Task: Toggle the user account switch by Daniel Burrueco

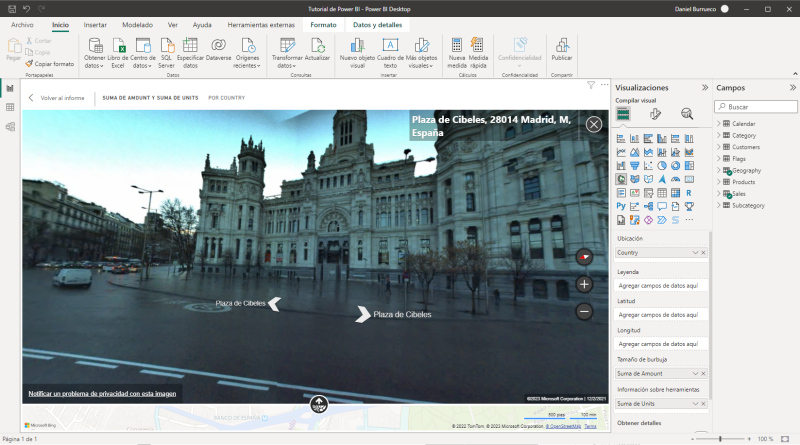Action: click(723, 8)
